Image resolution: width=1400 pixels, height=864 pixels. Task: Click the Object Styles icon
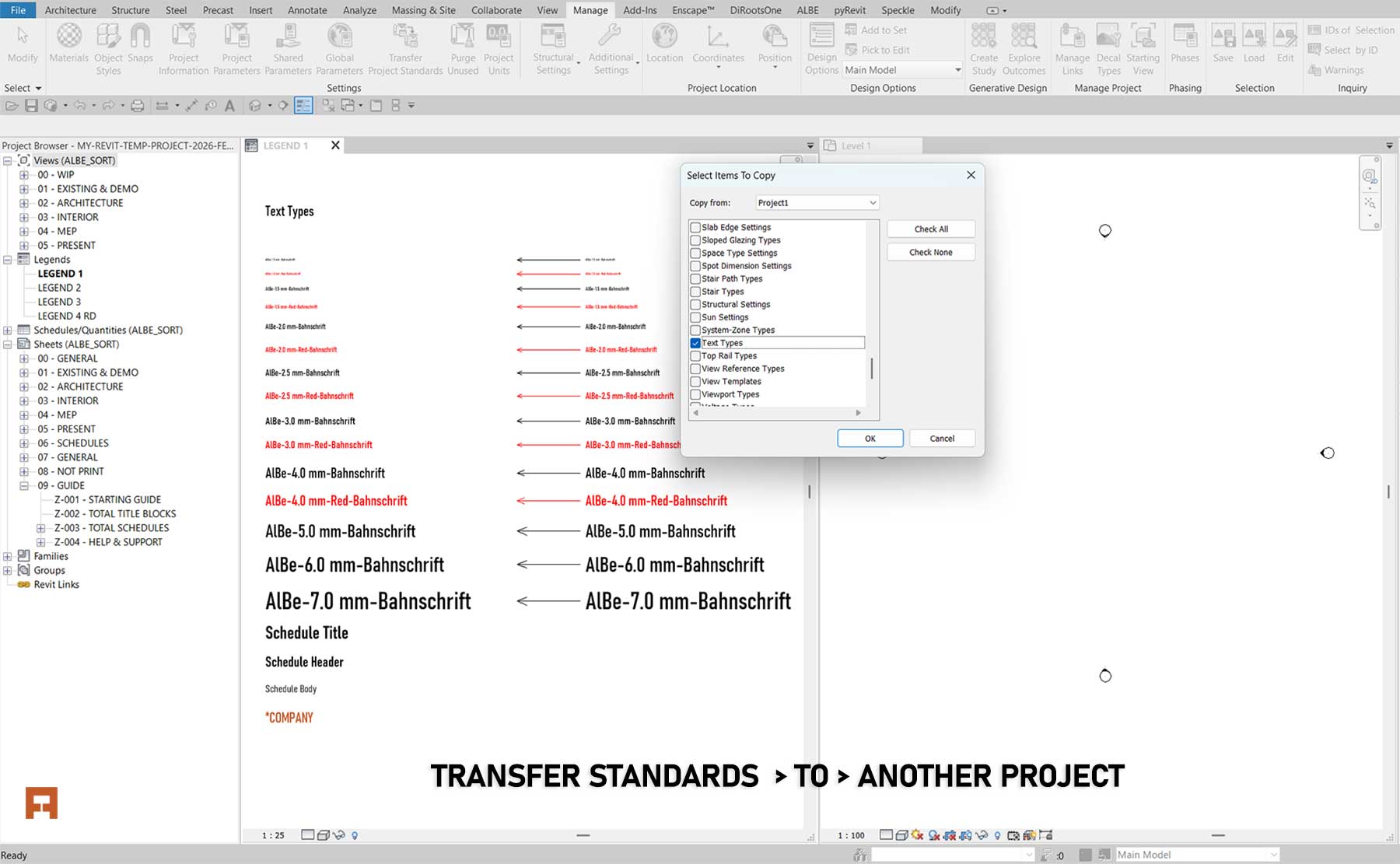click(108, 47)
